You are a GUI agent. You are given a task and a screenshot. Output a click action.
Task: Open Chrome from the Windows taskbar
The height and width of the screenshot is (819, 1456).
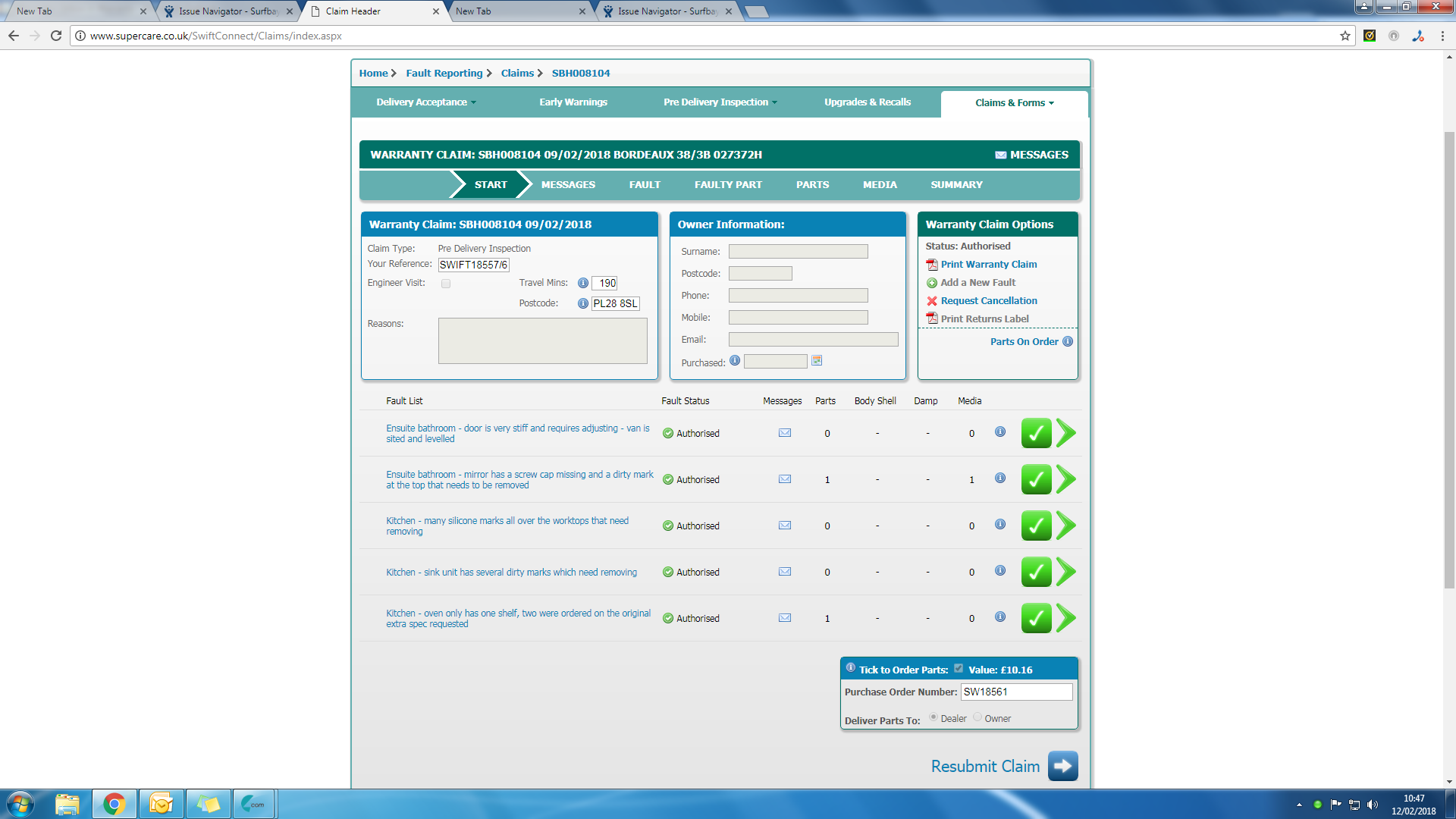(x=115, y=804)
